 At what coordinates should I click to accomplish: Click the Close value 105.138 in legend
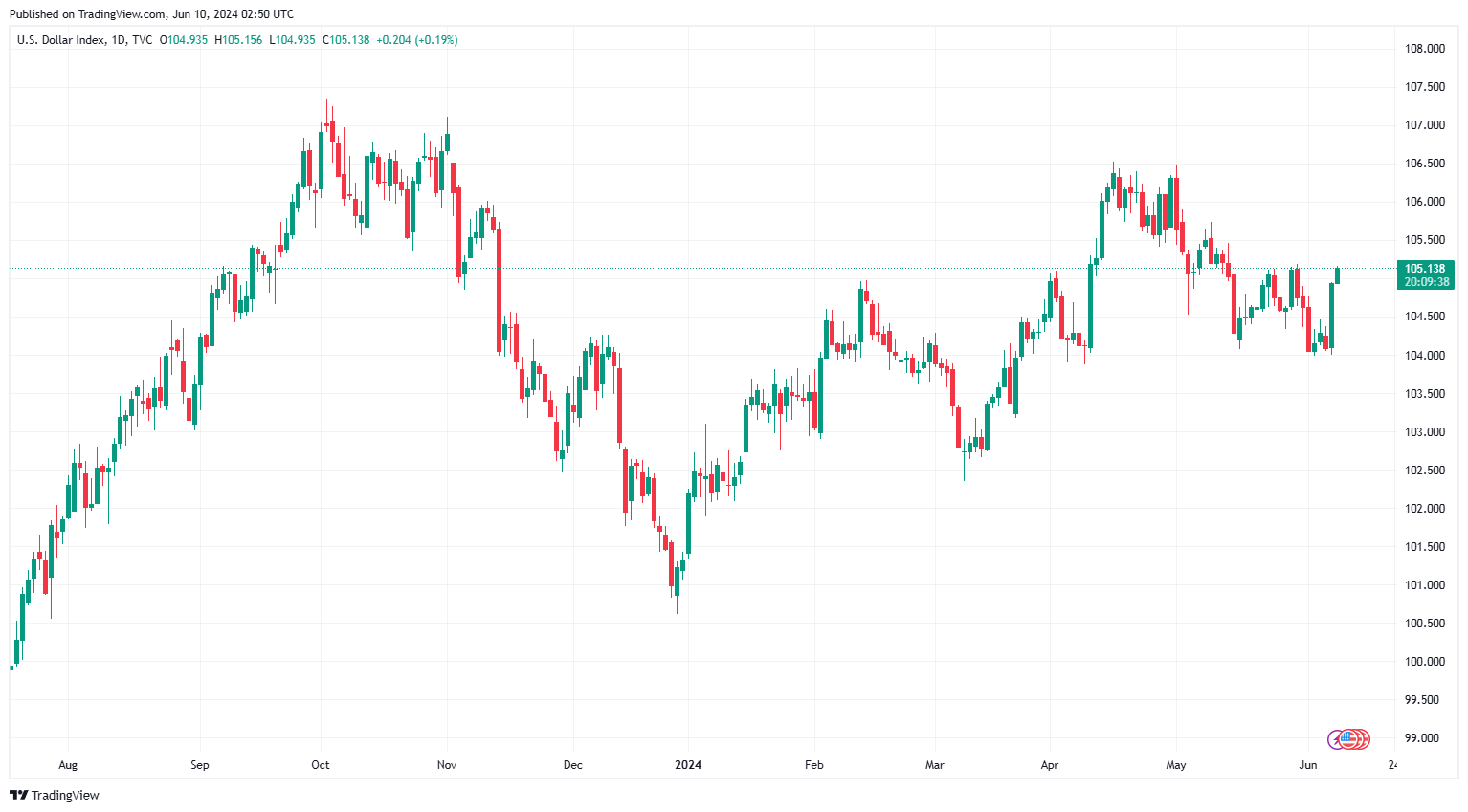coord(349,40)
